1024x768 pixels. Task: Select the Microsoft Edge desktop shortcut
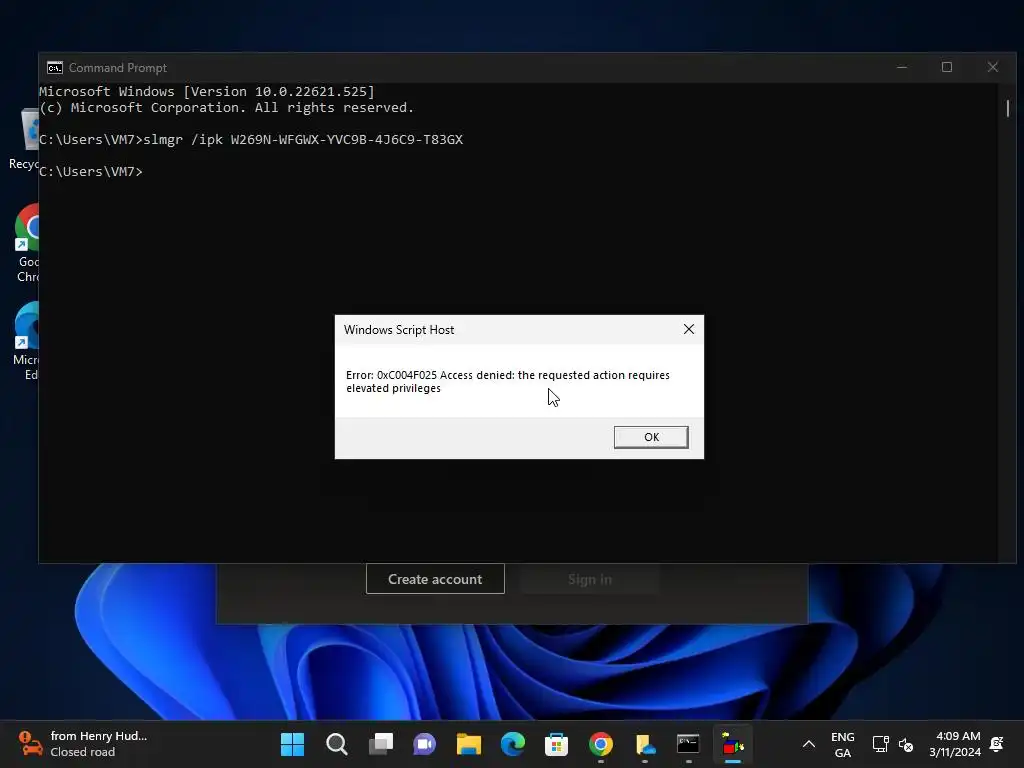[x=27, y=341]
